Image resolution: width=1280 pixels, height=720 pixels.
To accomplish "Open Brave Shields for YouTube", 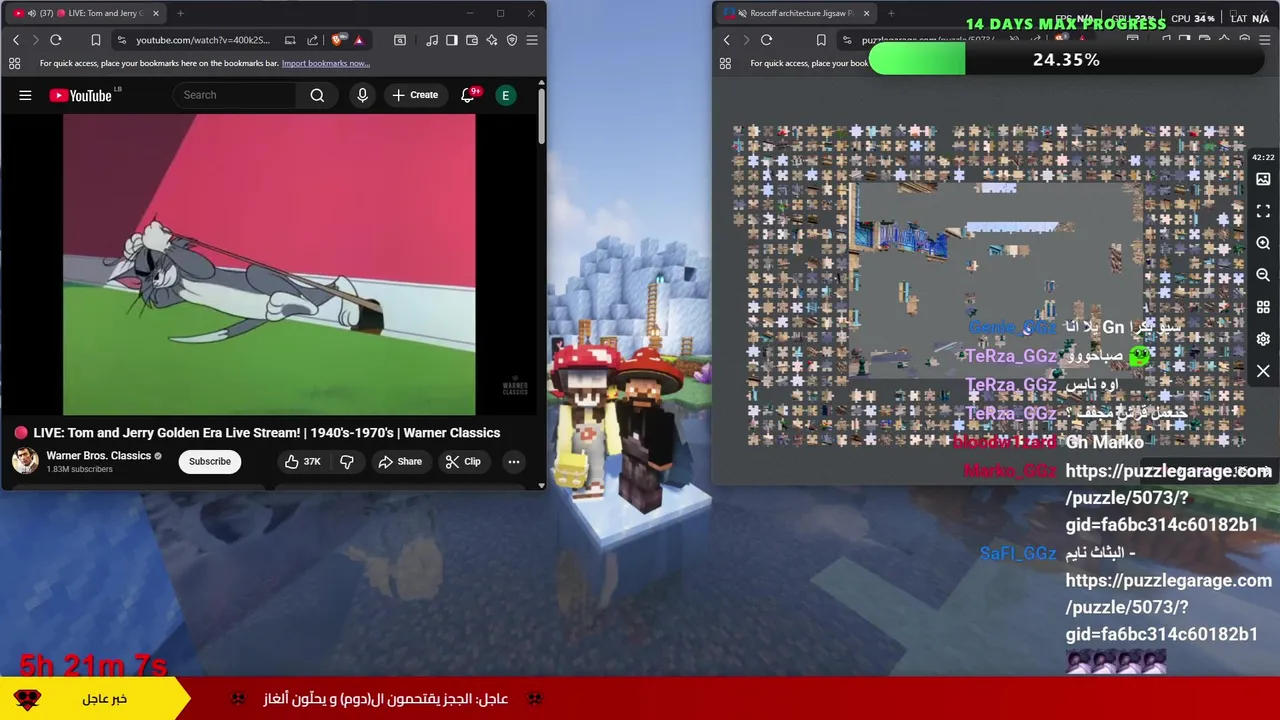I will [338, 40].
